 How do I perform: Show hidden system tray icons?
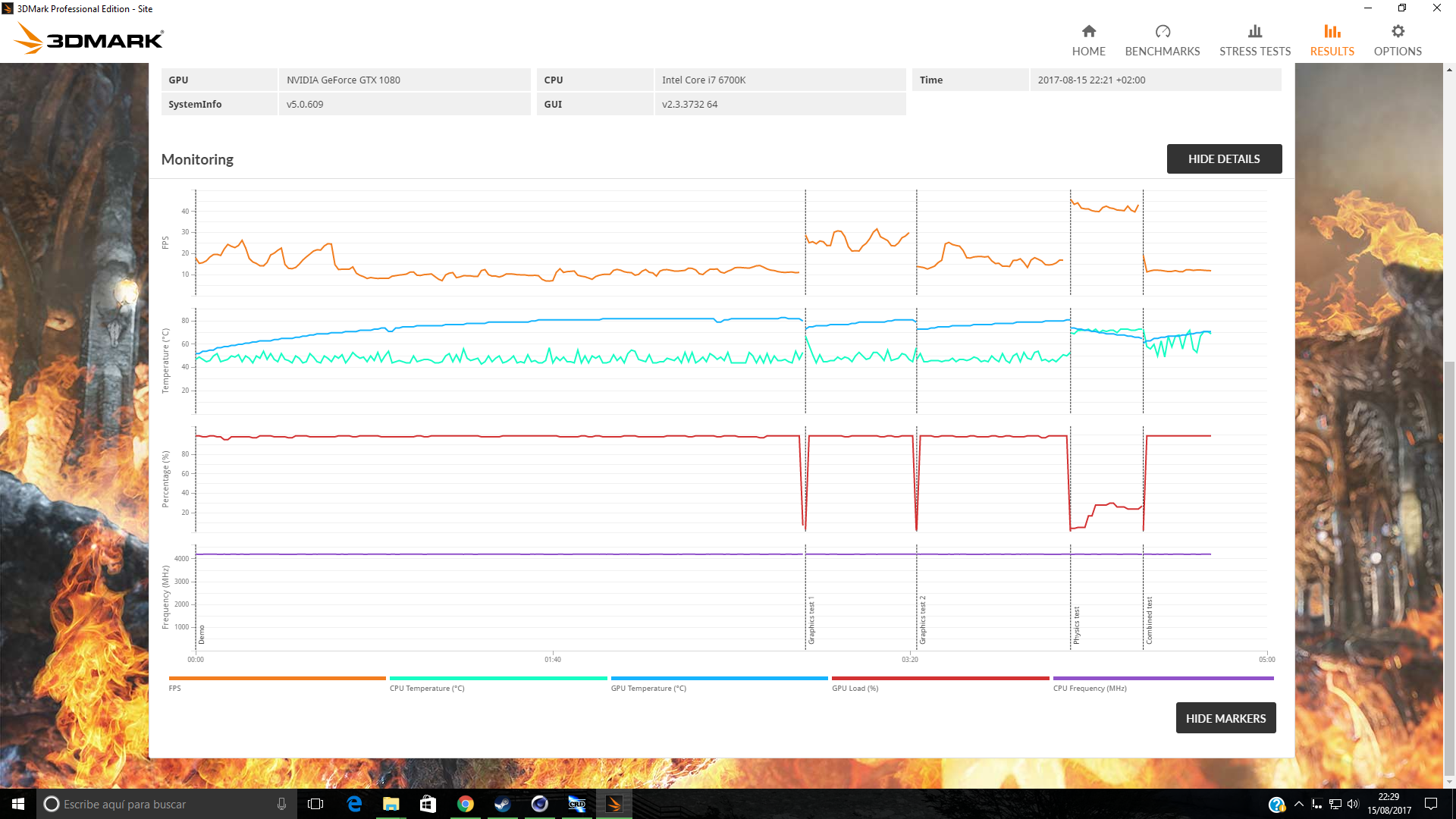click(1298, 804)
